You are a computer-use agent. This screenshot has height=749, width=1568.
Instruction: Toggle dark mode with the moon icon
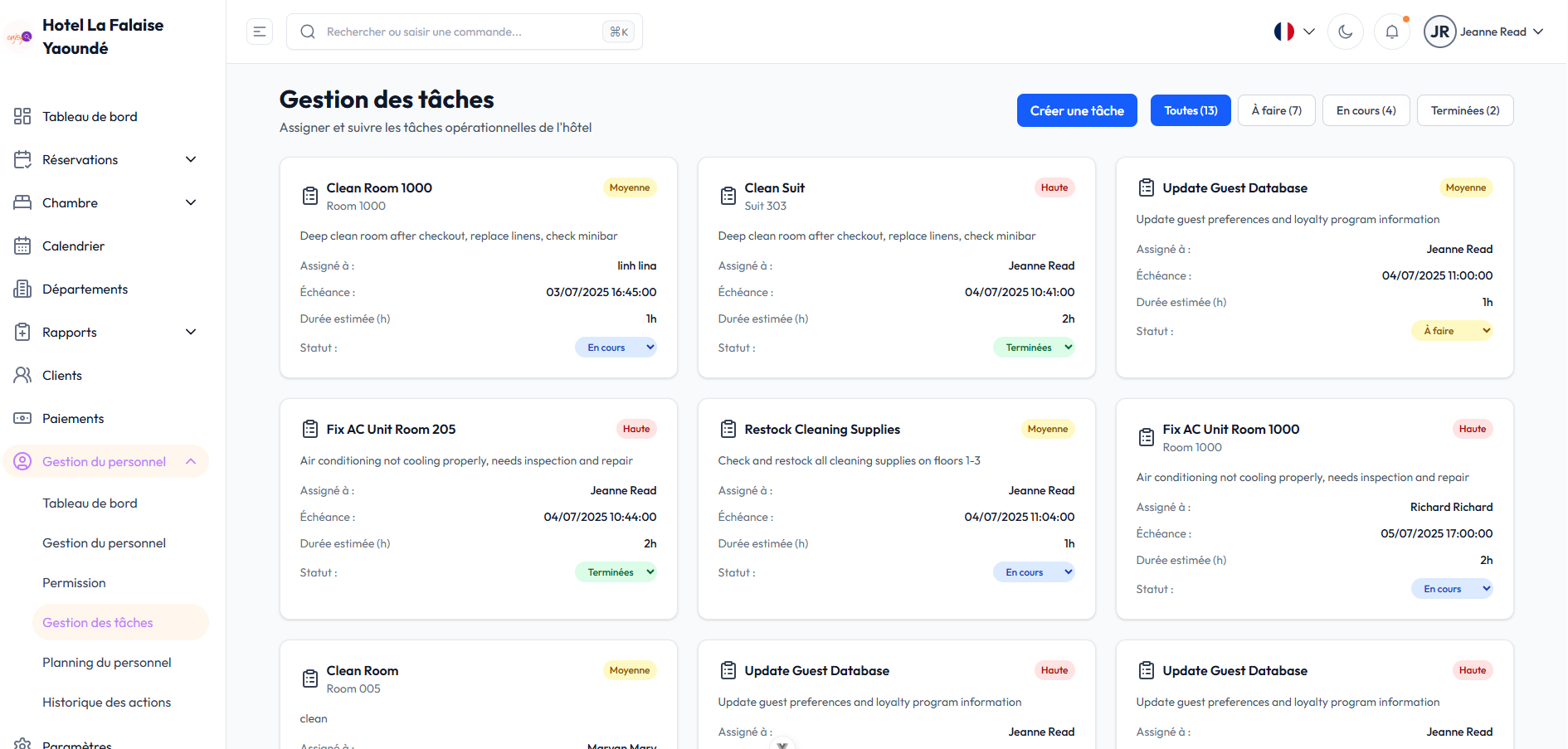(x=1345, y=32)
